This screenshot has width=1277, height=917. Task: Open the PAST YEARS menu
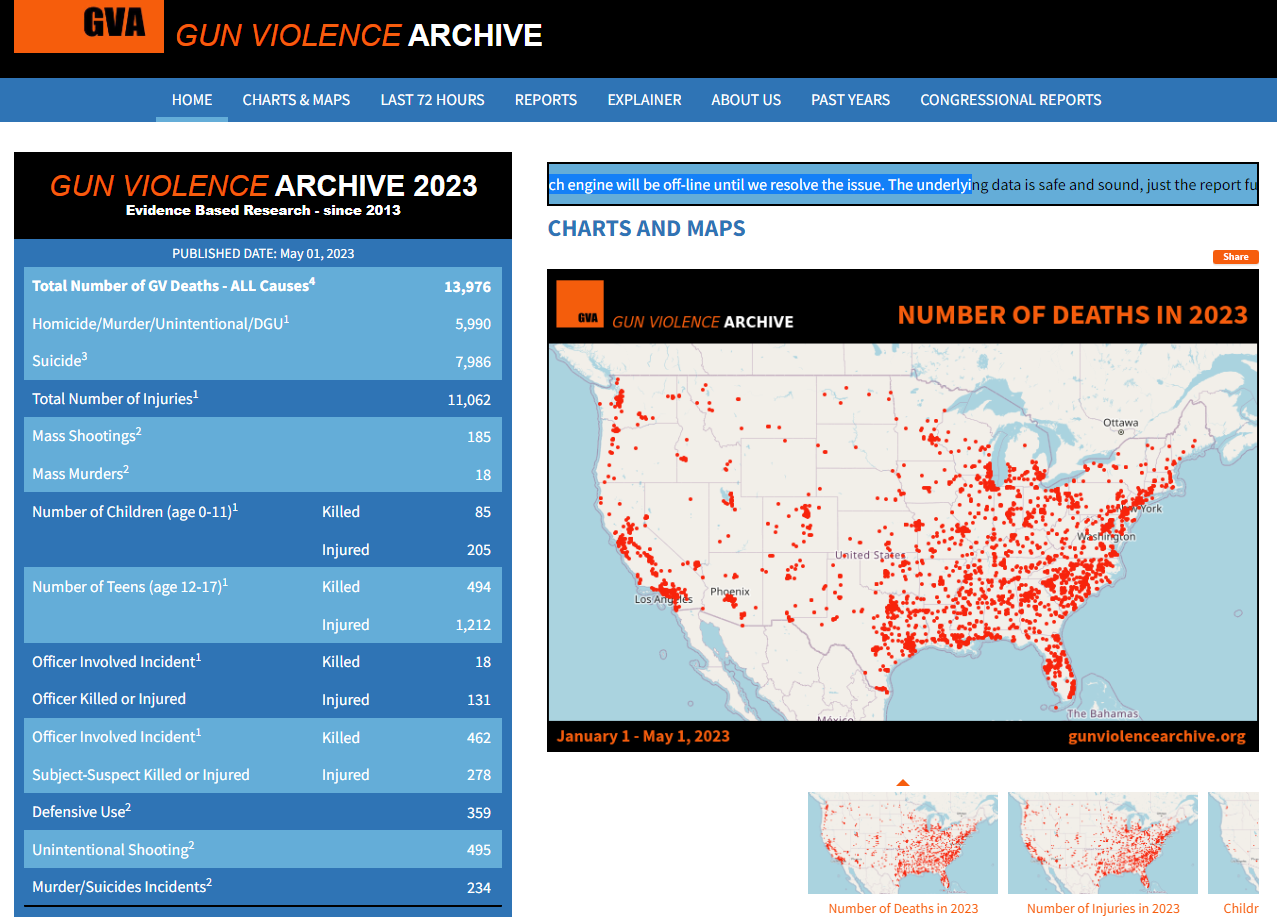[x=850, y=100]
